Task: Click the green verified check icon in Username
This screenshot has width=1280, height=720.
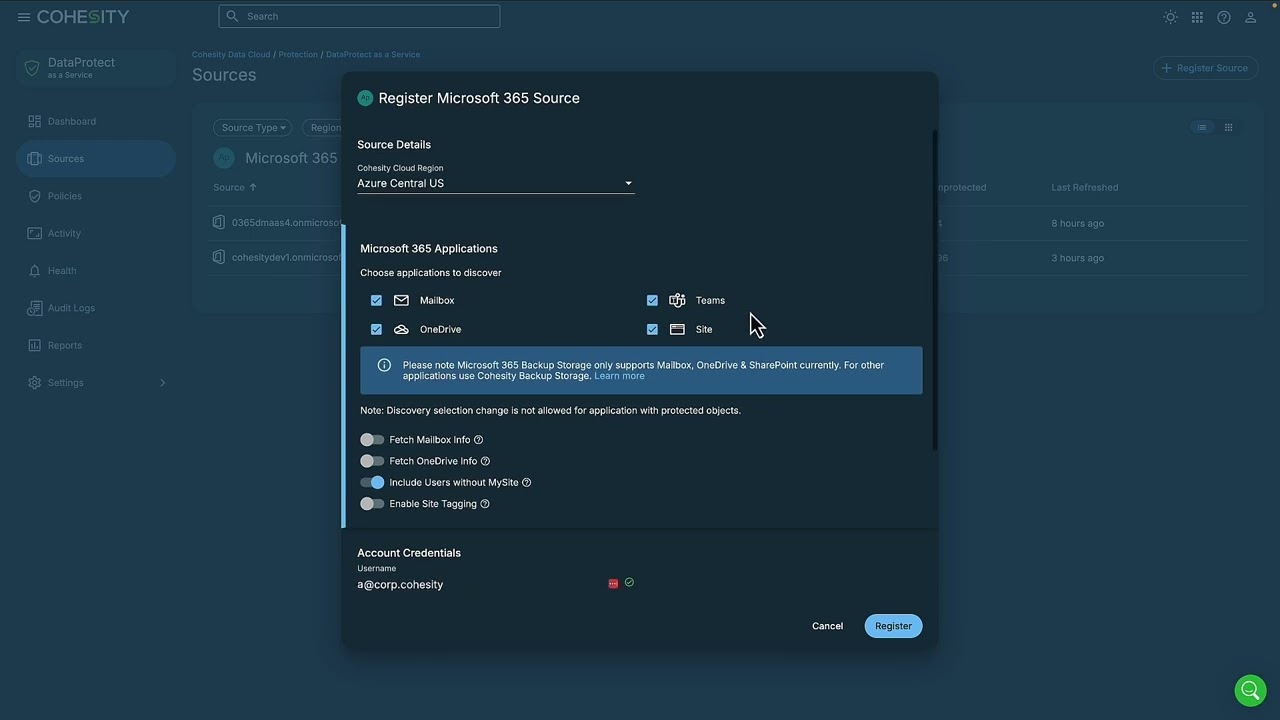Action: pyautogui.click(x=629, y=582)
